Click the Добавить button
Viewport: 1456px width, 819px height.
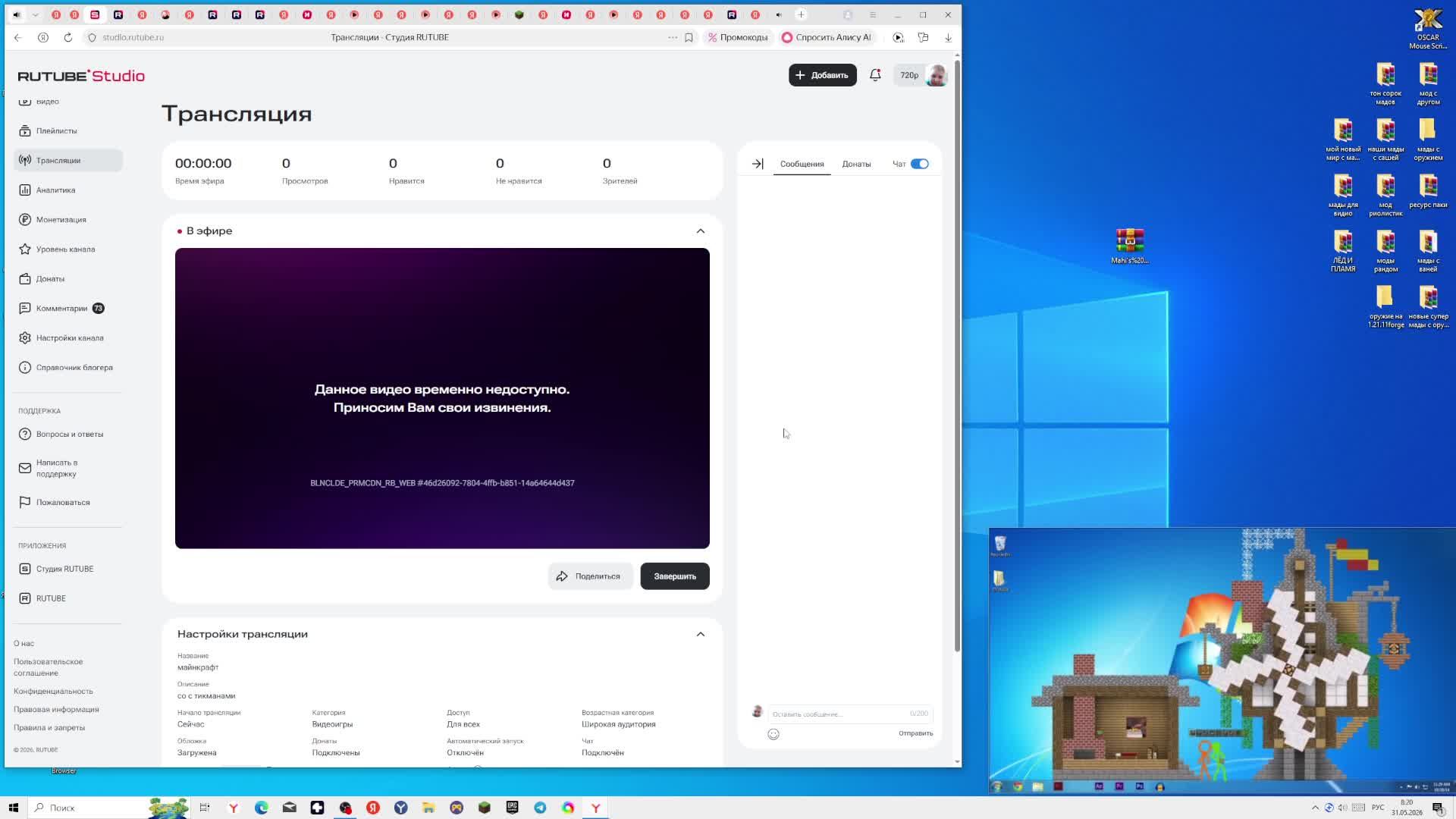823,75
